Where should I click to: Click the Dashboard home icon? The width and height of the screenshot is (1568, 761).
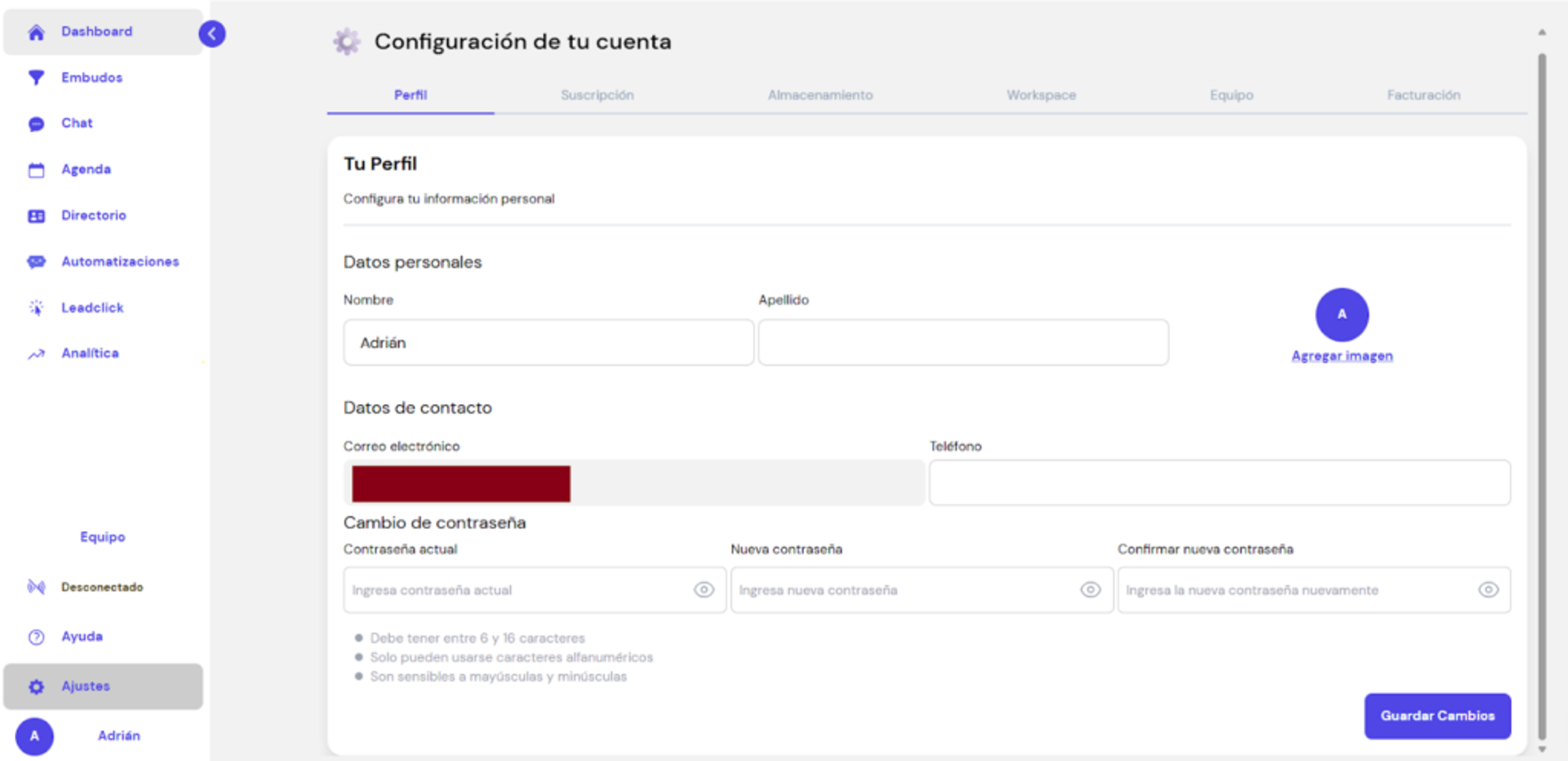[36, 32]
